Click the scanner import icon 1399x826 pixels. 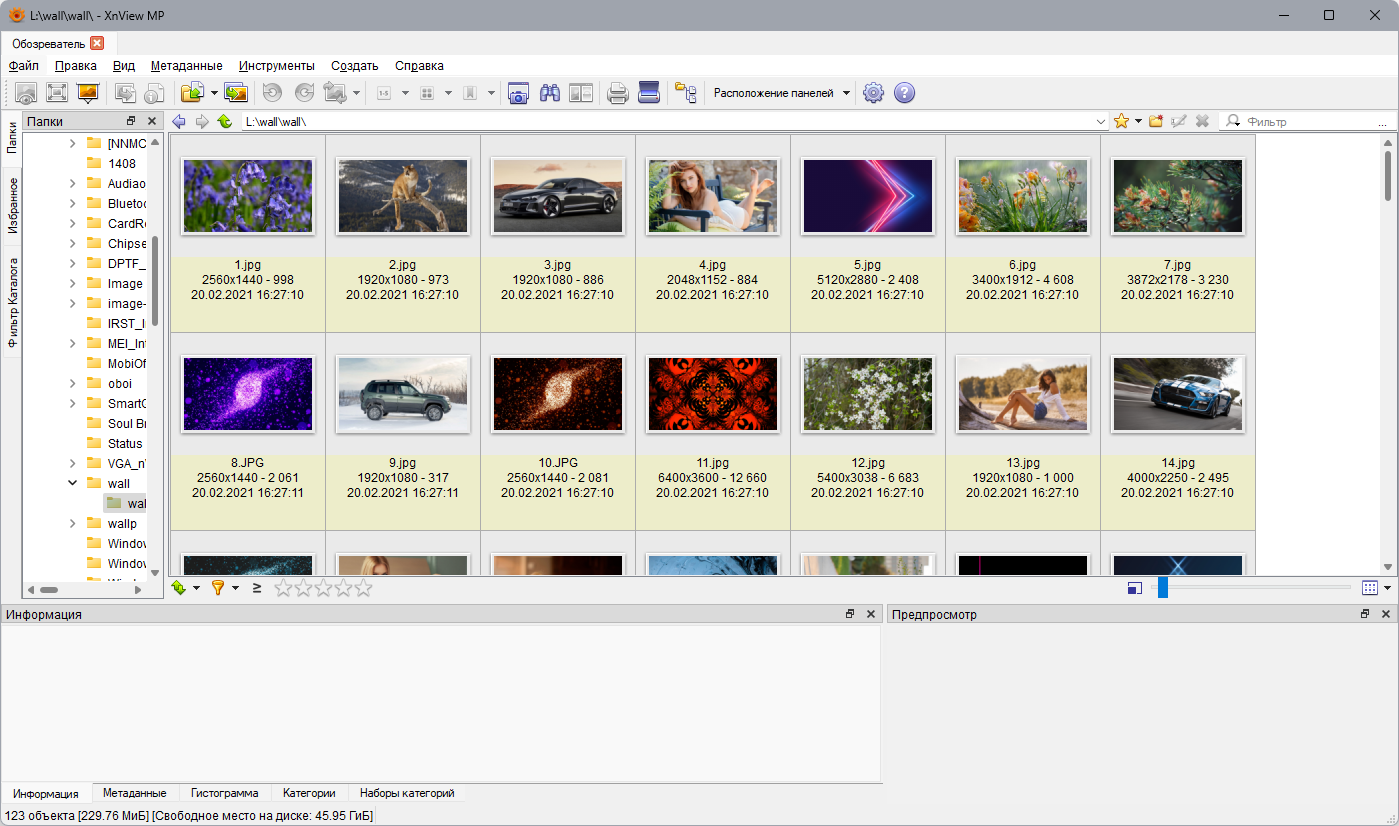point(649,93)
